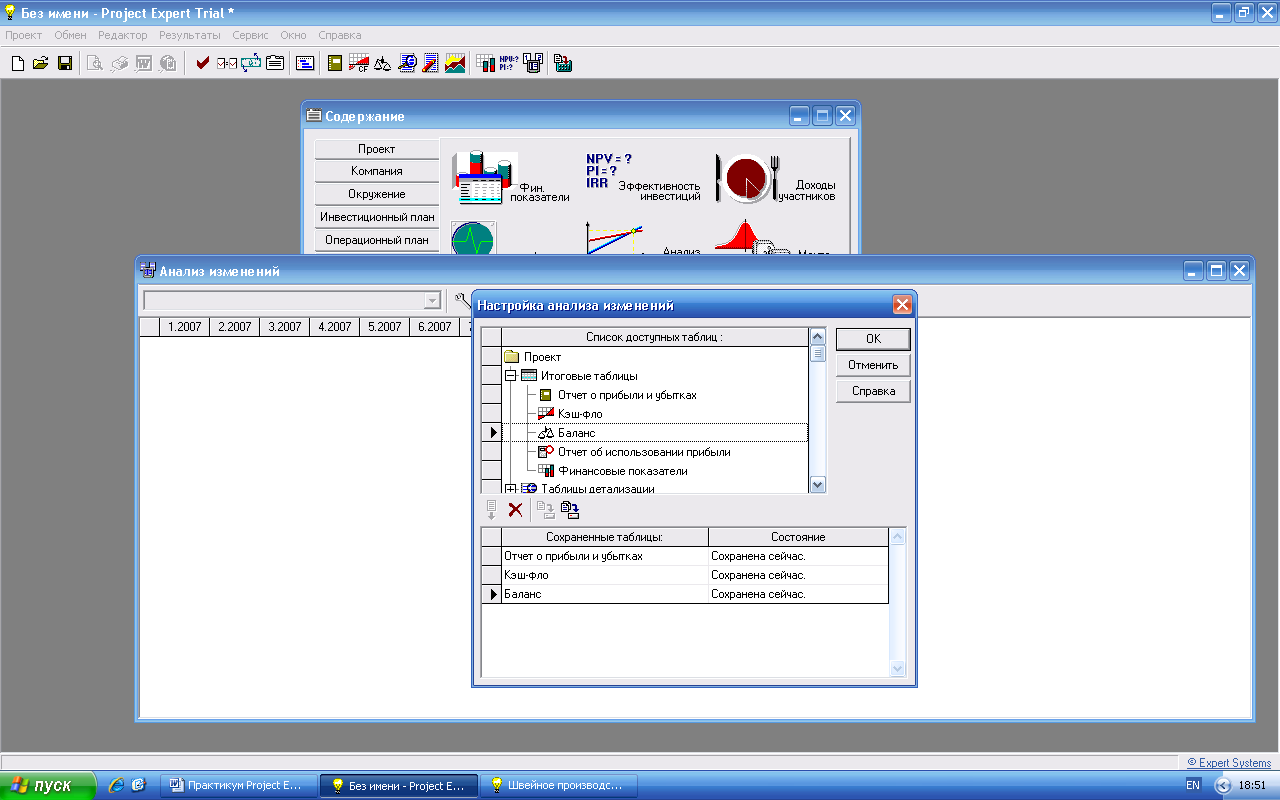Open the Редактор menu

(123, 35)
